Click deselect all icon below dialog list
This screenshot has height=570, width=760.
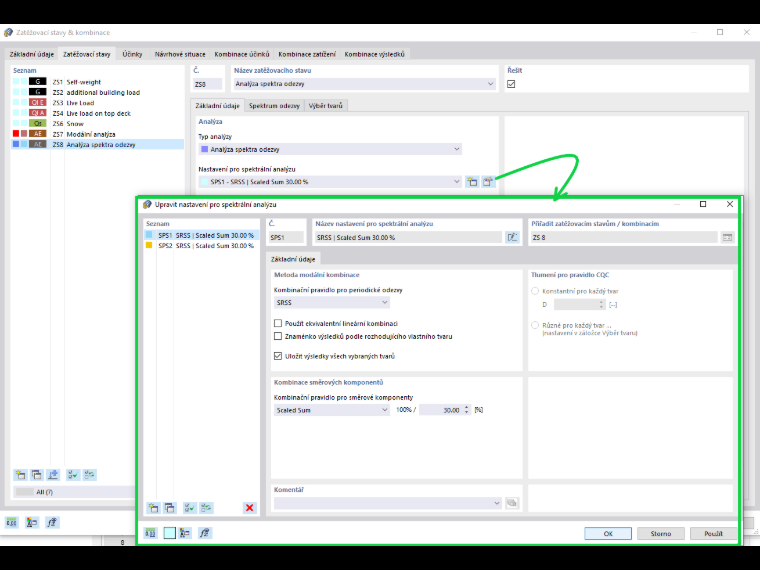[x=206, y=507]
